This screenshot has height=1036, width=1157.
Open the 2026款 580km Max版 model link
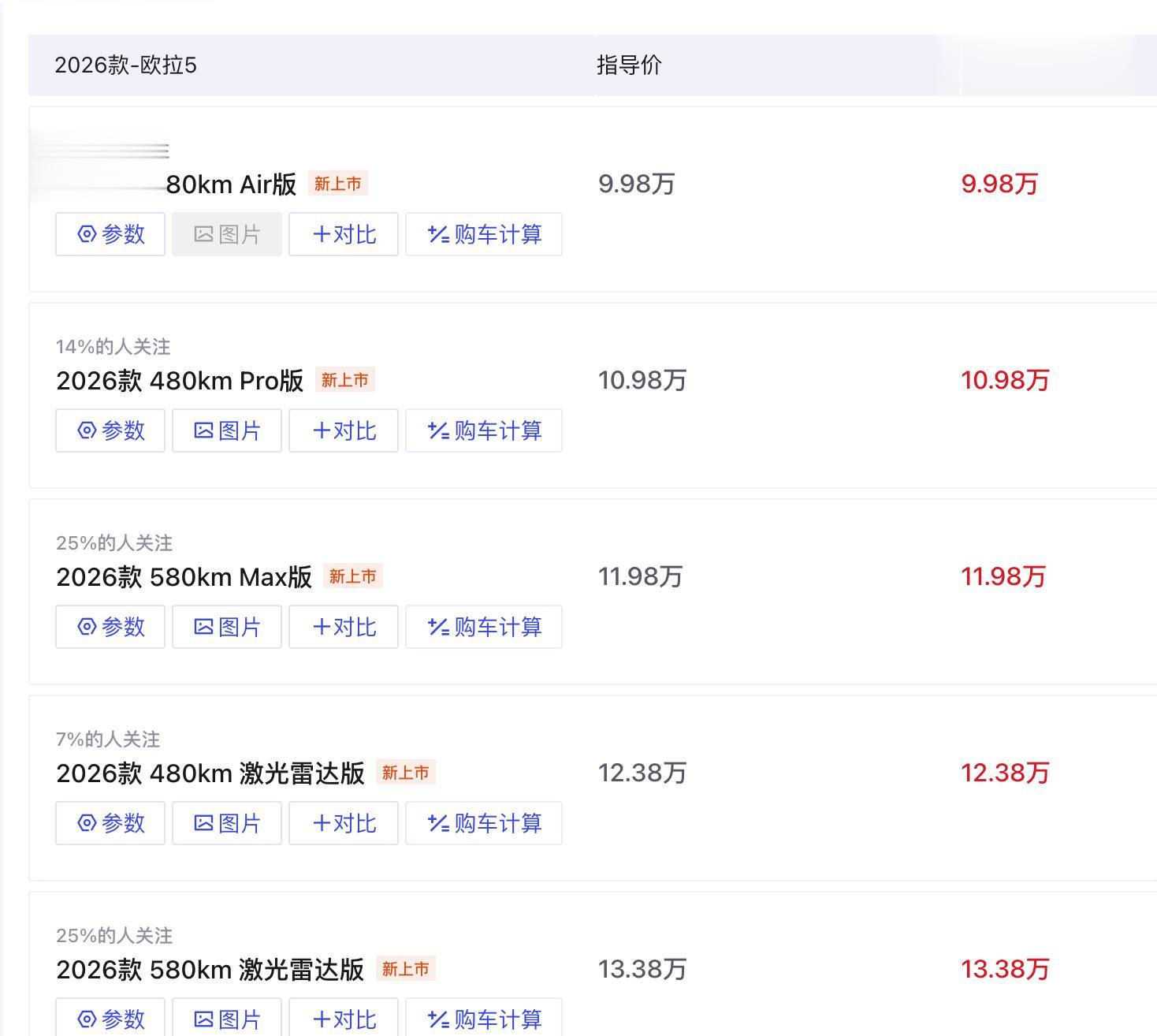[x=184, y=577]
